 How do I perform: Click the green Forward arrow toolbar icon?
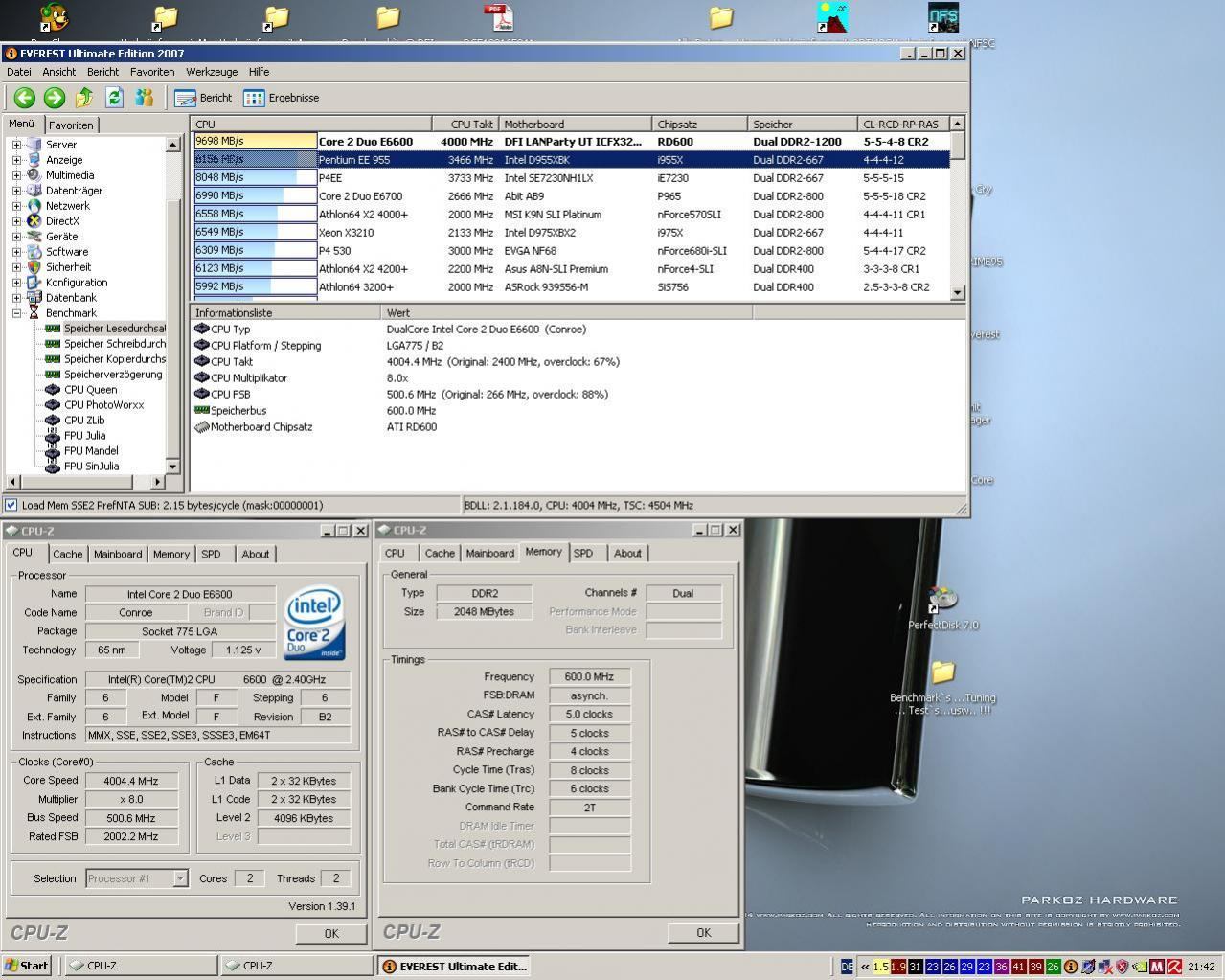(55, 97)
